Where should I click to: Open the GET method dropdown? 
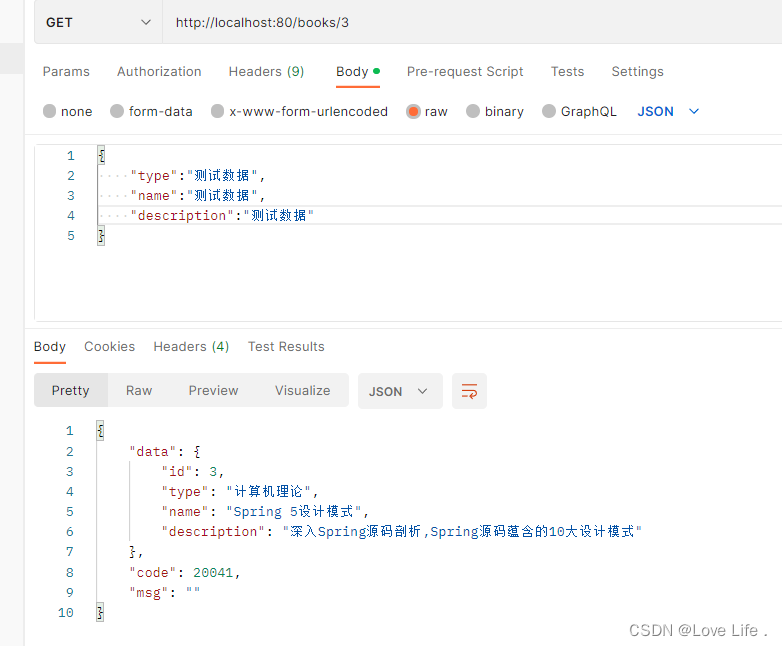point(98,22)
